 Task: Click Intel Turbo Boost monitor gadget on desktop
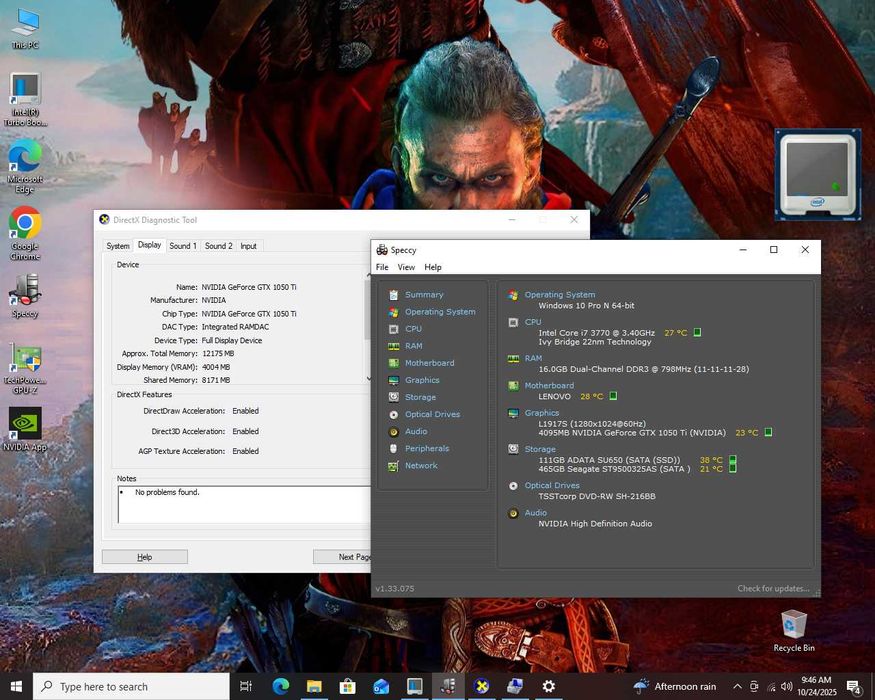coord(818,174)
